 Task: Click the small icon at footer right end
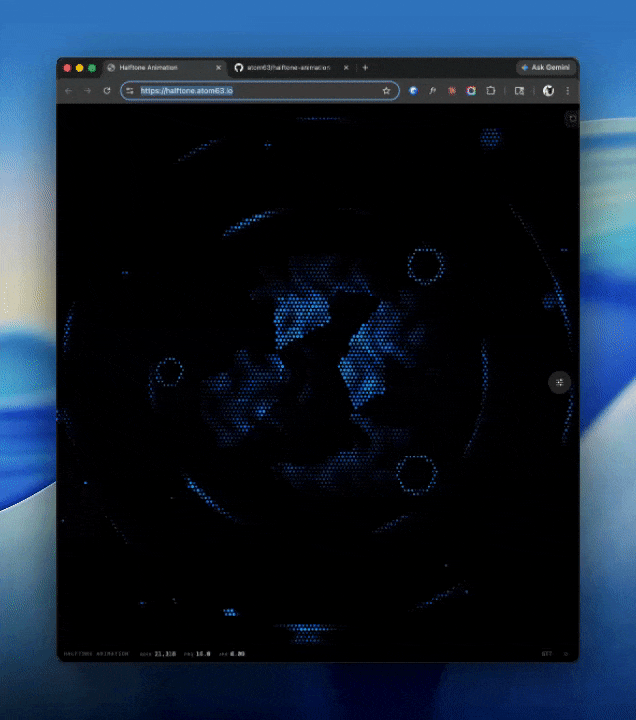pyautogui.click(x=566, y=654)
